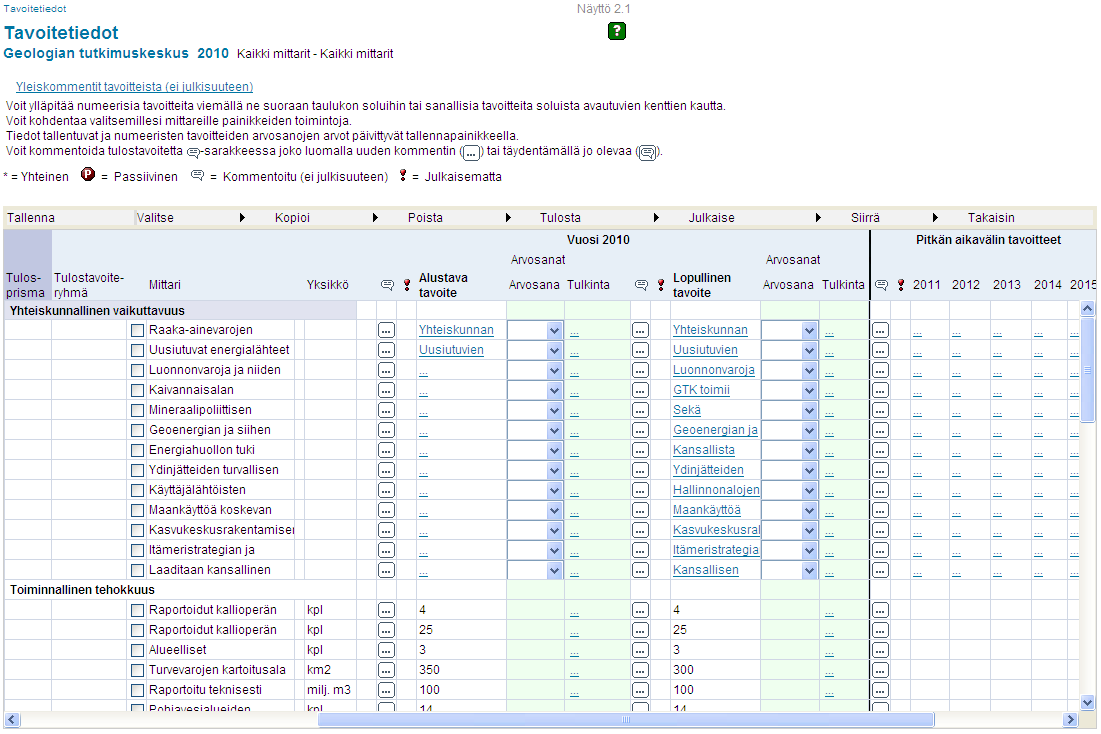Open final Arvosana dropdown for Käyttäjälähtöisten
This screenshot has height=734, width=1101.
coord(790,490)
